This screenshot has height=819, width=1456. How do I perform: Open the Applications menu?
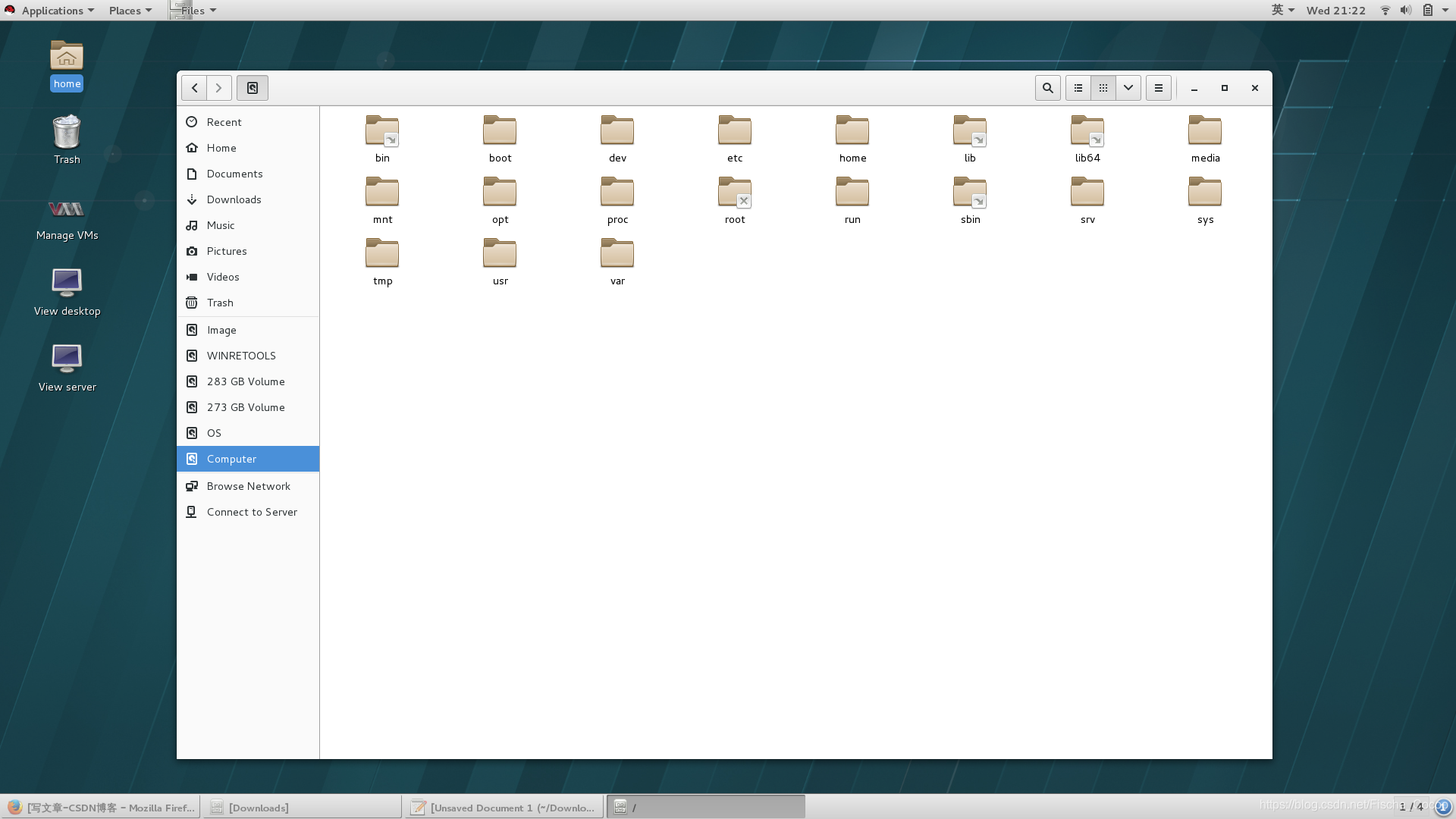50,10
